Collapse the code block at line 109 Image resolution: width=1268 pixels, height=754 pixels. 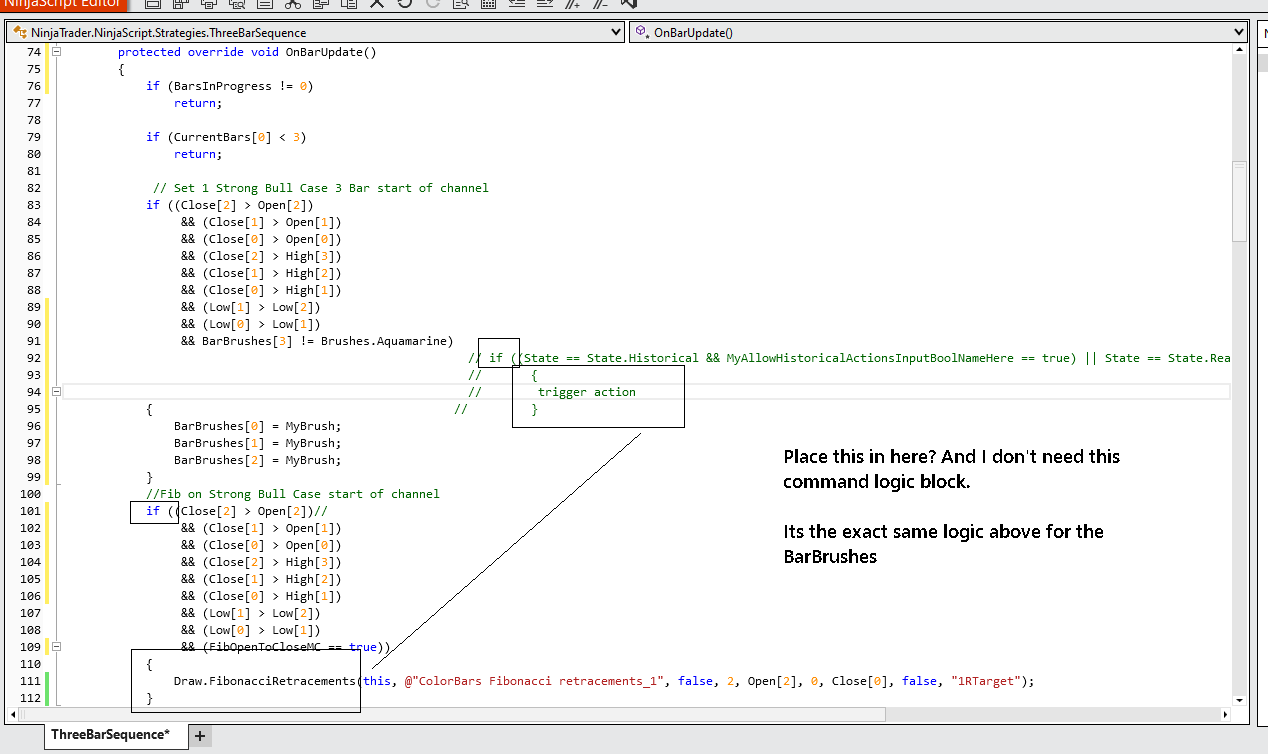coord(57,647)
